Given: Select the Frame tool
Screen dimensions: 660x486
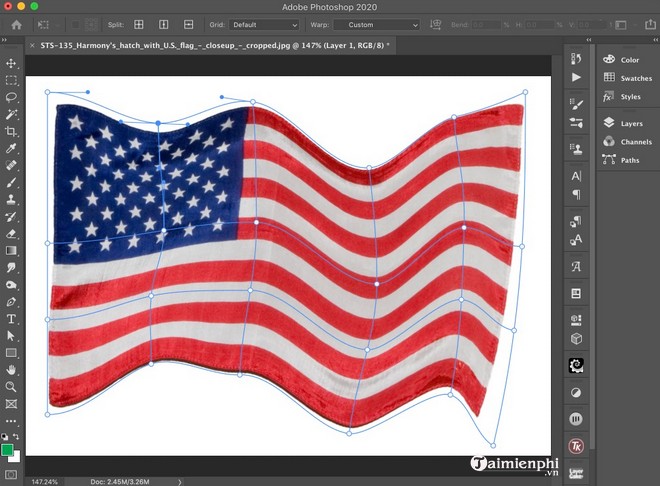Looking at the screenshot, I should coord(11,404).
